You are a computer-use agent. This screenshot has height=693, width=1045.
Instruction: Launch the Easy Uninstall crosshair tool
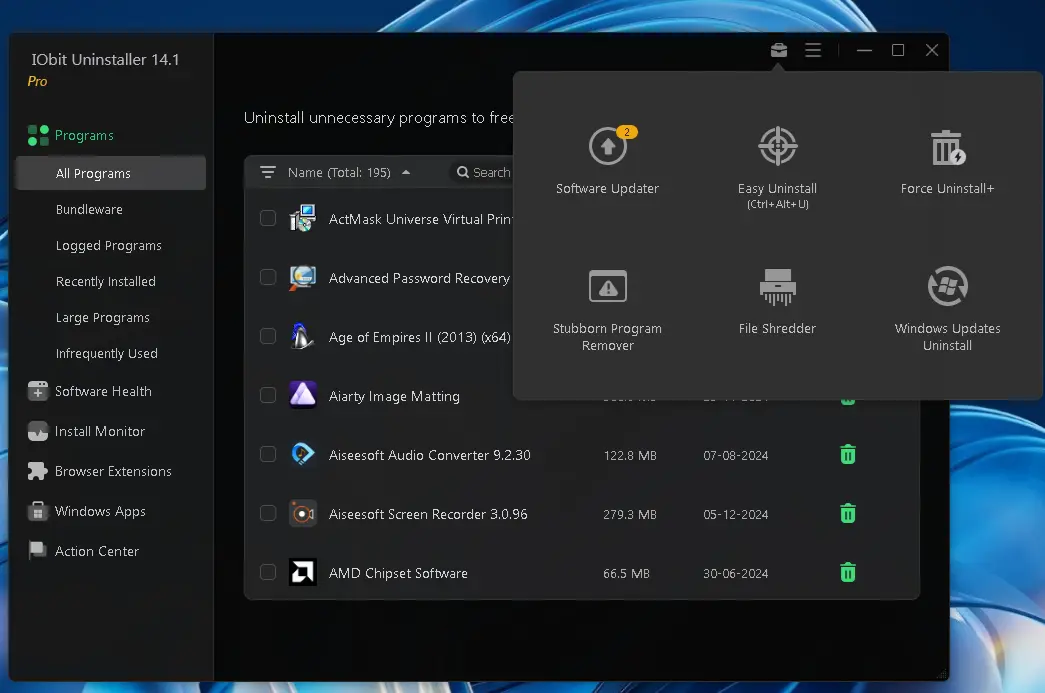(x=777, y=159)
